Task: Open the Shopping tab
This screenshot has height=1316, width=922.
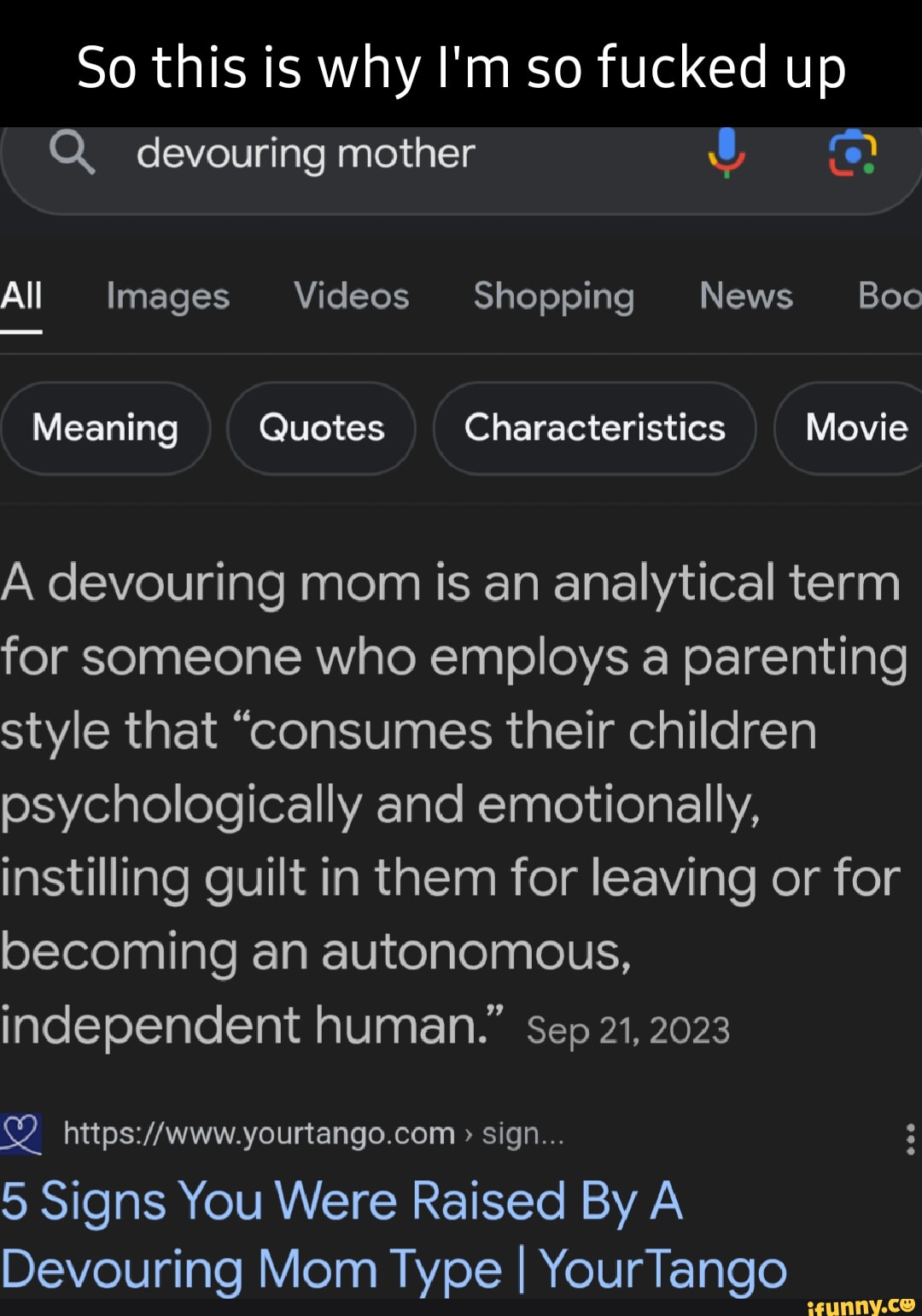Action: [x=554, y=296]
